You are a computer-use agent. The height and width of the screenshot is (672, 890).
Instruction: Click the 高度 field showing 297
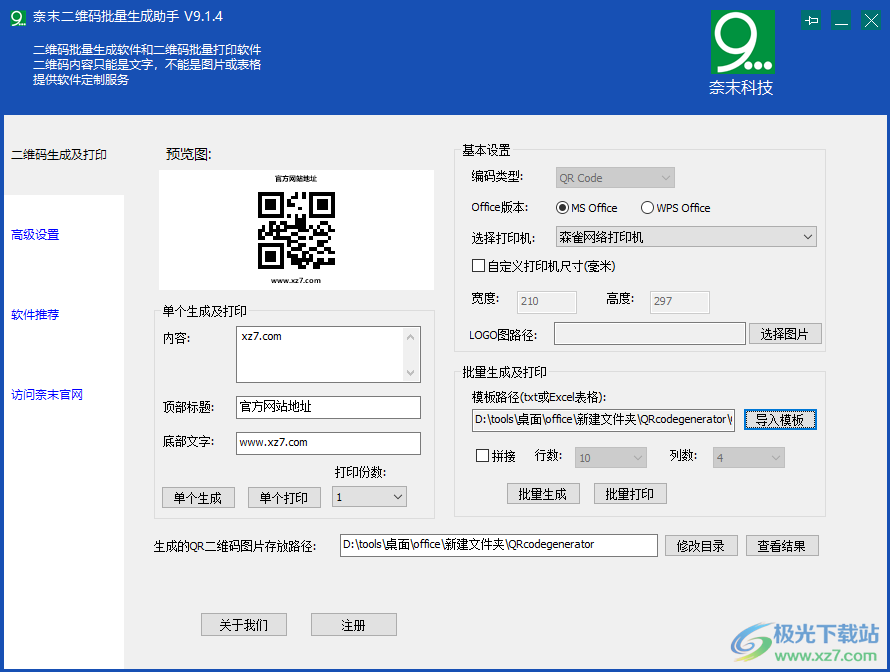pyautogui.click(x=680, y=301)
